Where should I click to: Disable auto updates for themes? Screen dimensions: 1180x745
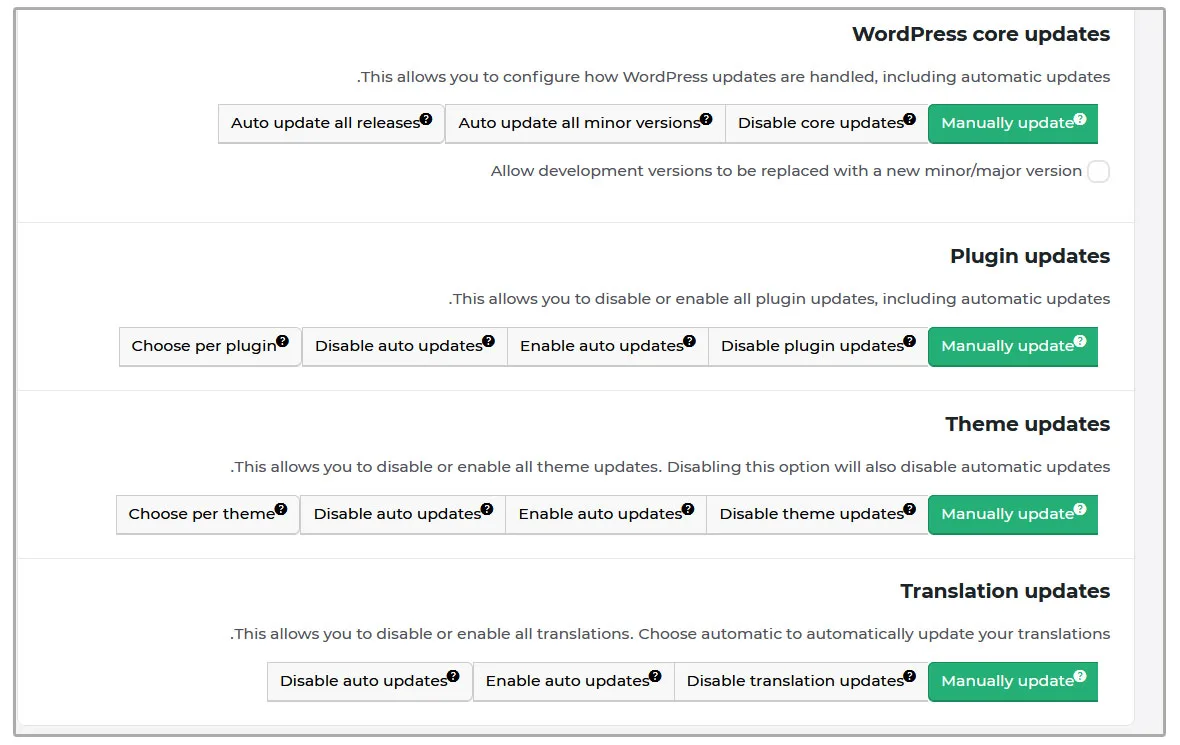(403, 514)
